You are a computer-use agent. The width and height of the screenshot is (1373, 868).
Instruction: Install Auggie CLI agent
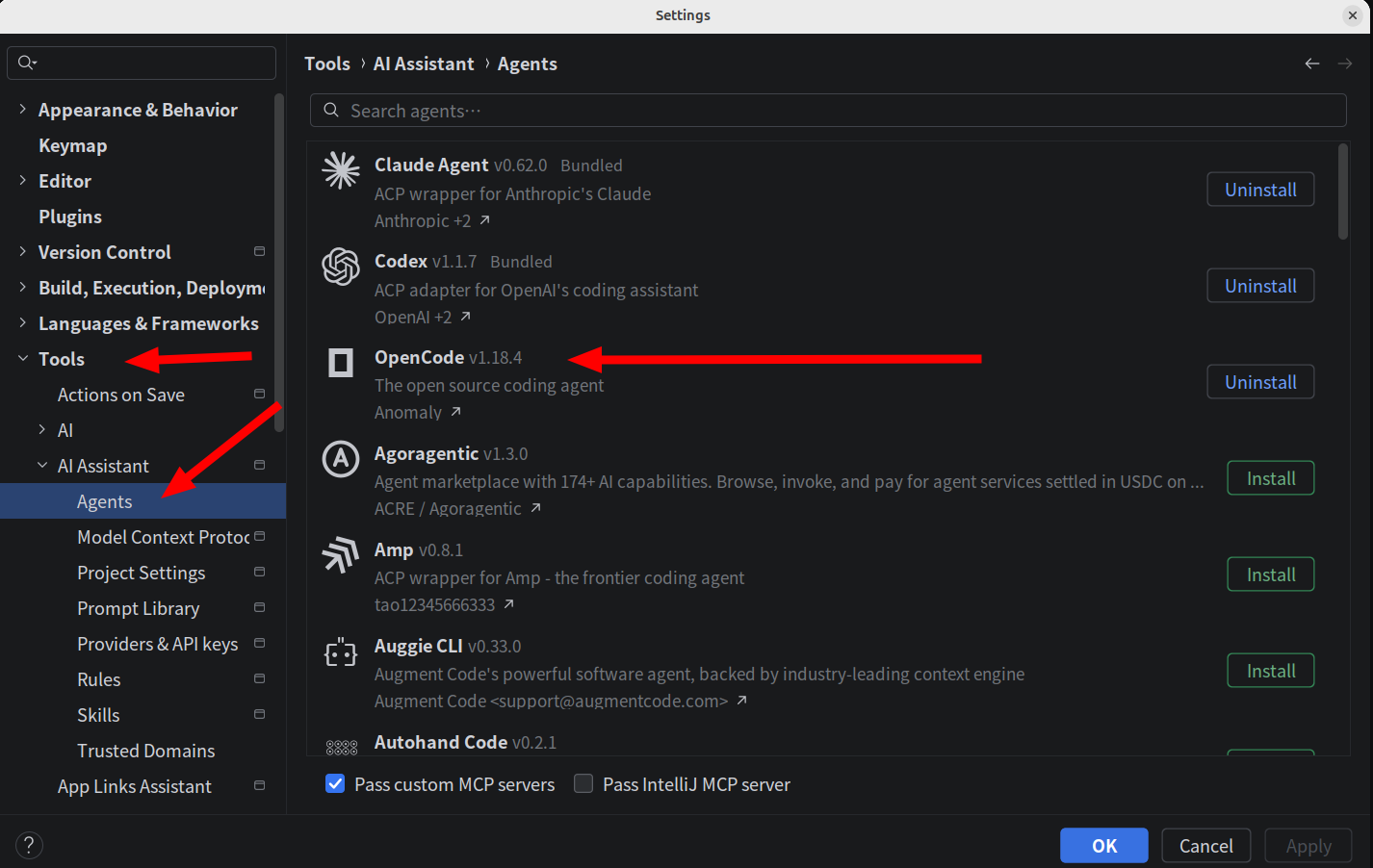click(1271, 671)
